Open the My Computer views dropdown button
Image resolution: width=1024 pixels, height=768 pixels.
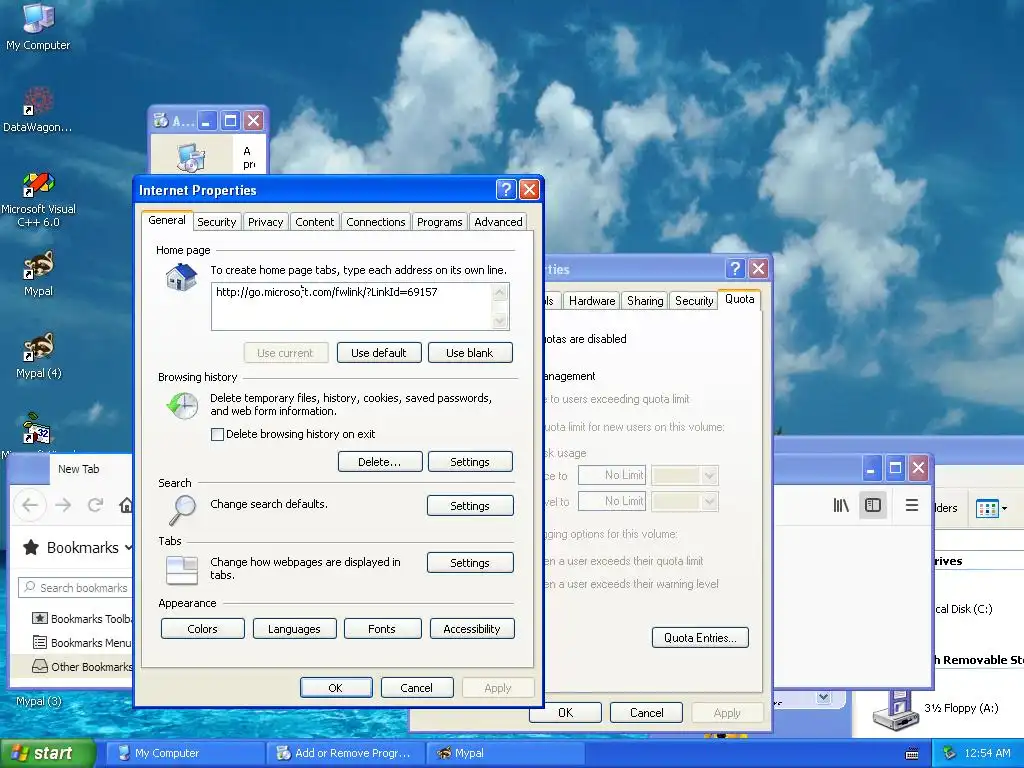(991, 508)
